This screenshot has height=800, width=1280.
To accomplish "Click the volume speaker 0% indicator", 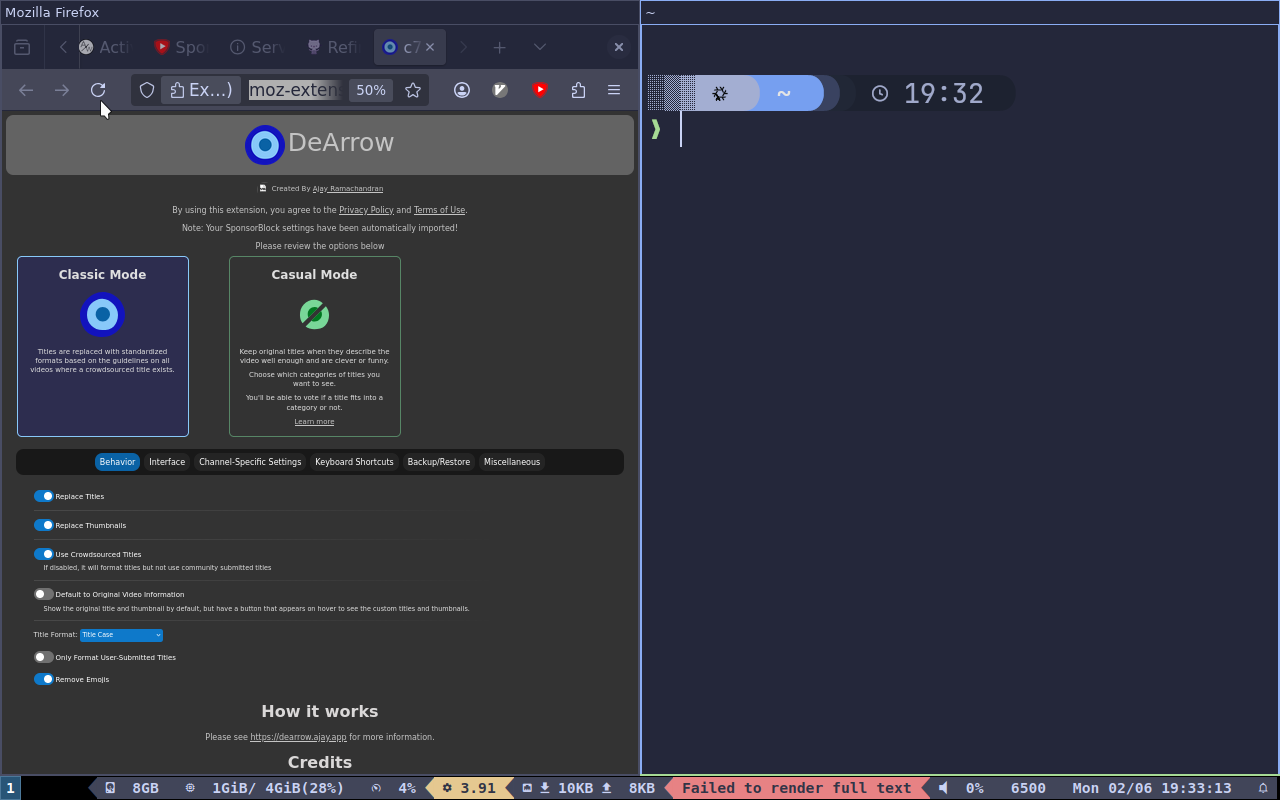I will [961, 788].
